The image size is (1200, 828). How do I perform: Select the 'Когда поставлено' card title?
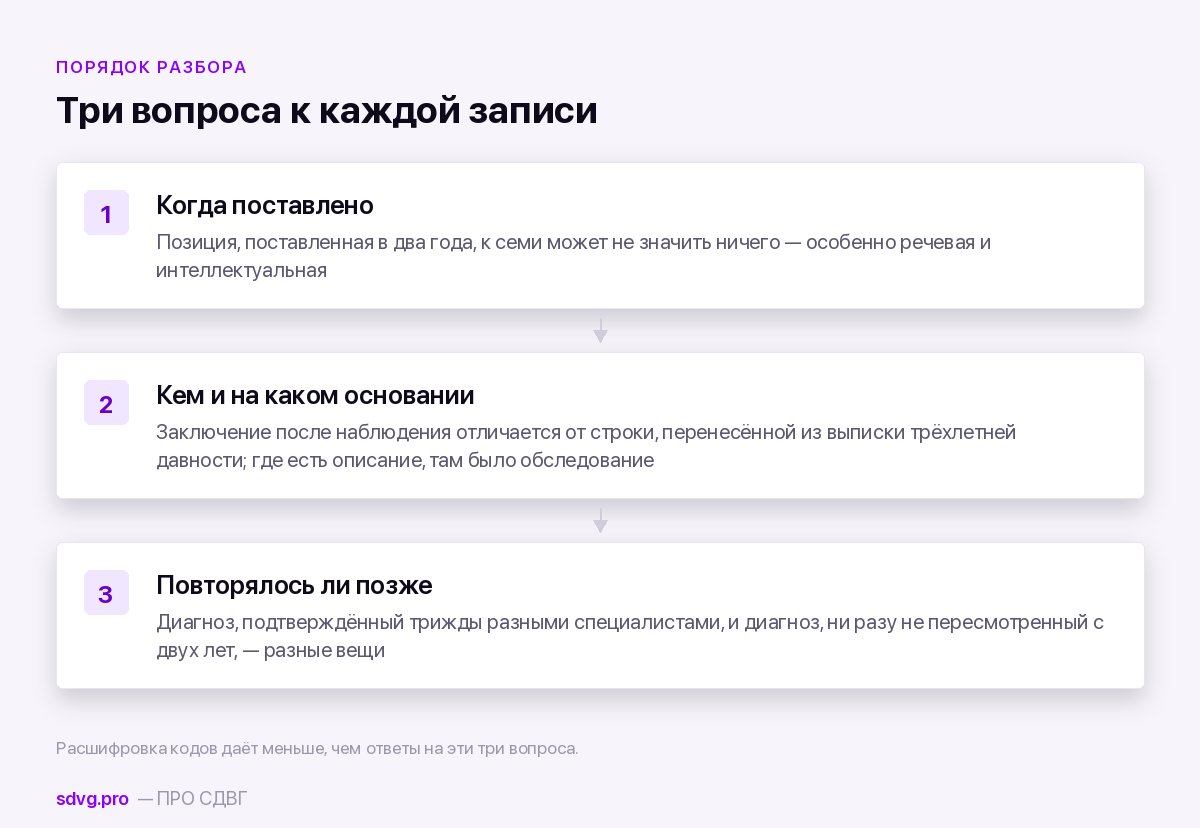[x=265, y=205]
